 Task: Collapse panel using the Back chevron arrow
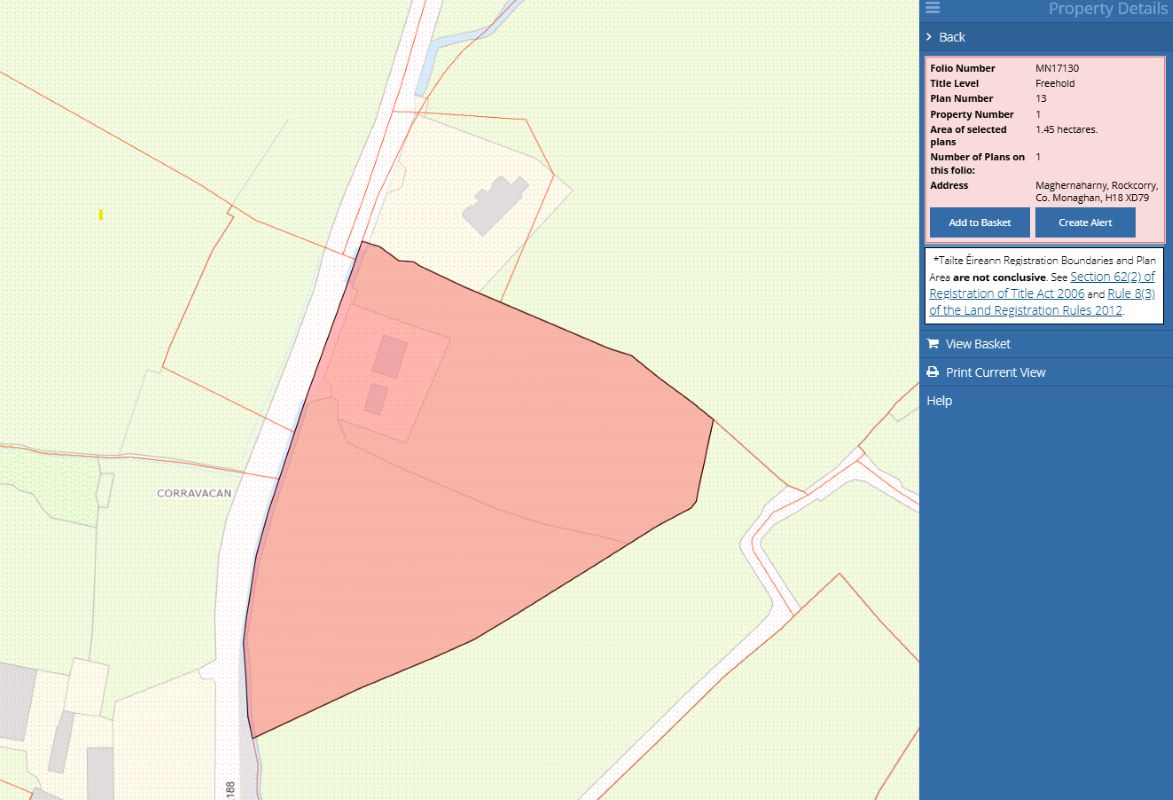coord(929,37)
